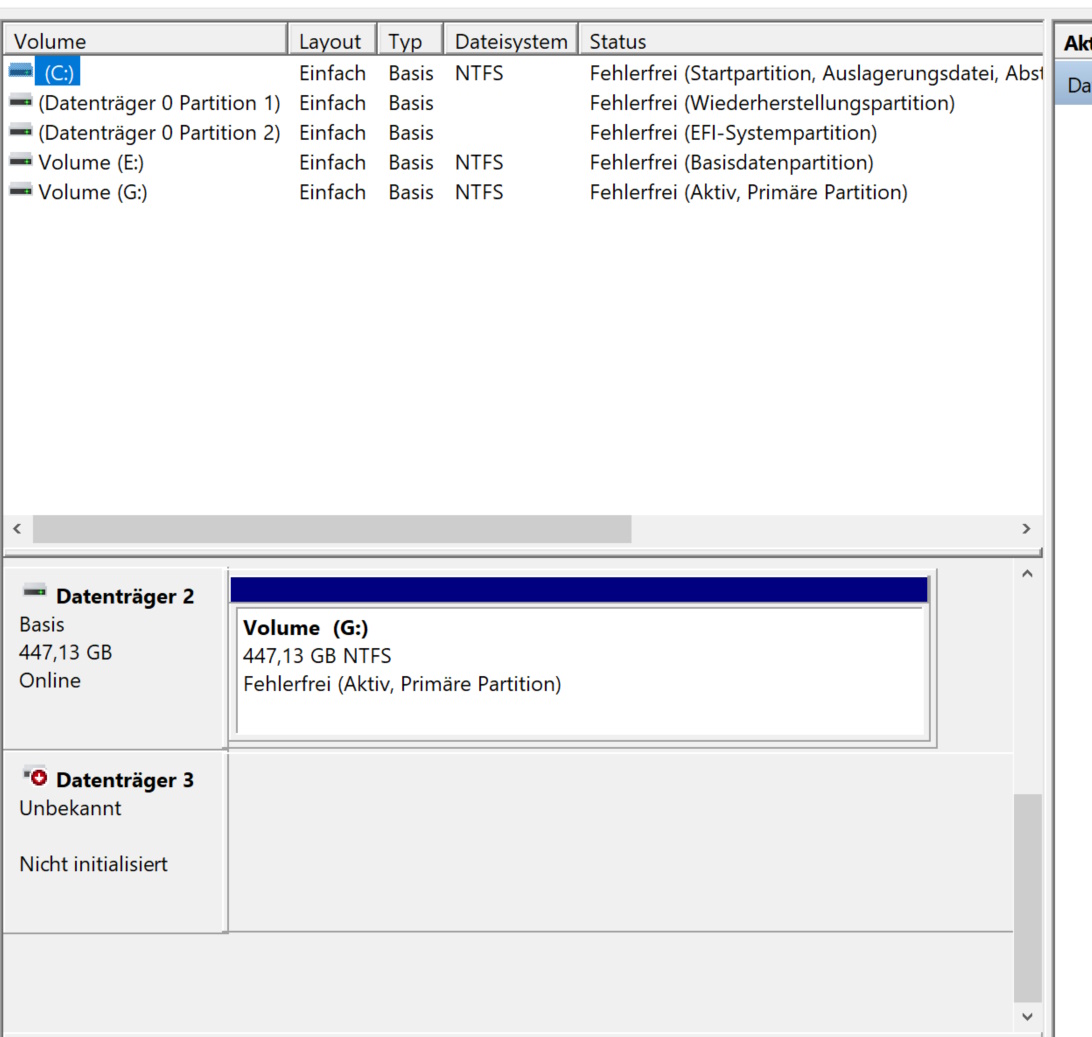Sort by the Layout column header

(x=331, y=41)
